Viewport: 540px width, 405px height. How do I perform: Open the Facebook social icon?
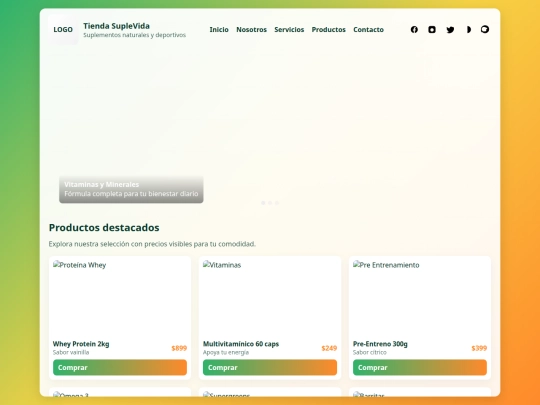click(x=414, y=30)
